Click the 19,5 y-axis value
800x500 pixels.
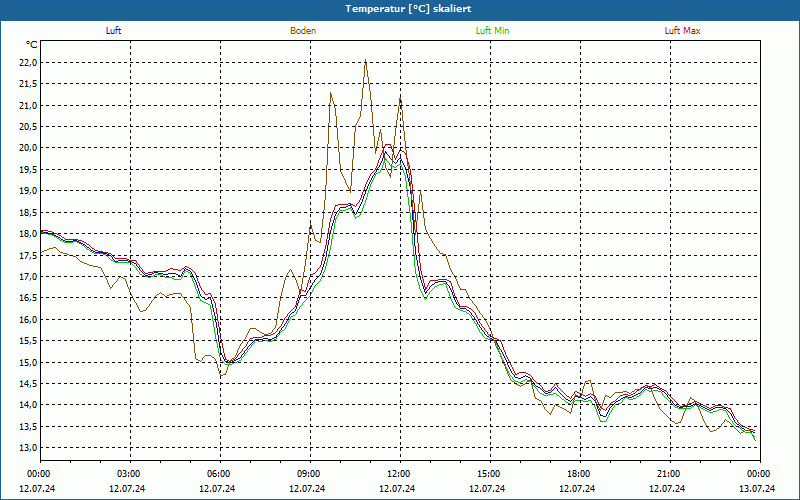(29, 170)
